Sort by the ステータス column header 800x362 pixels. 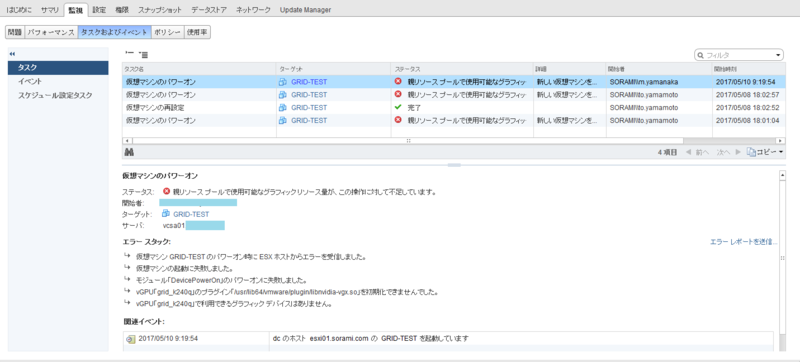[462, 69]
